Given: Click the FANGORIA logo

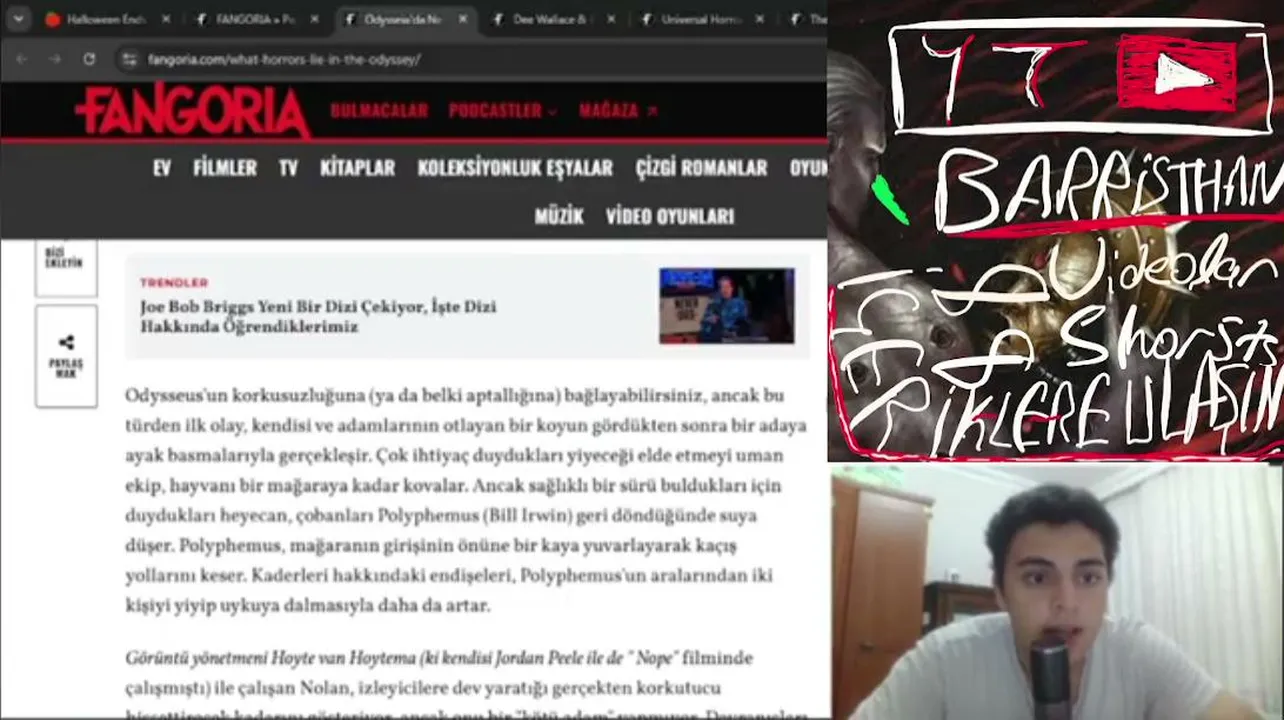Looking at the screenshot, I should (x=192, y=111).
